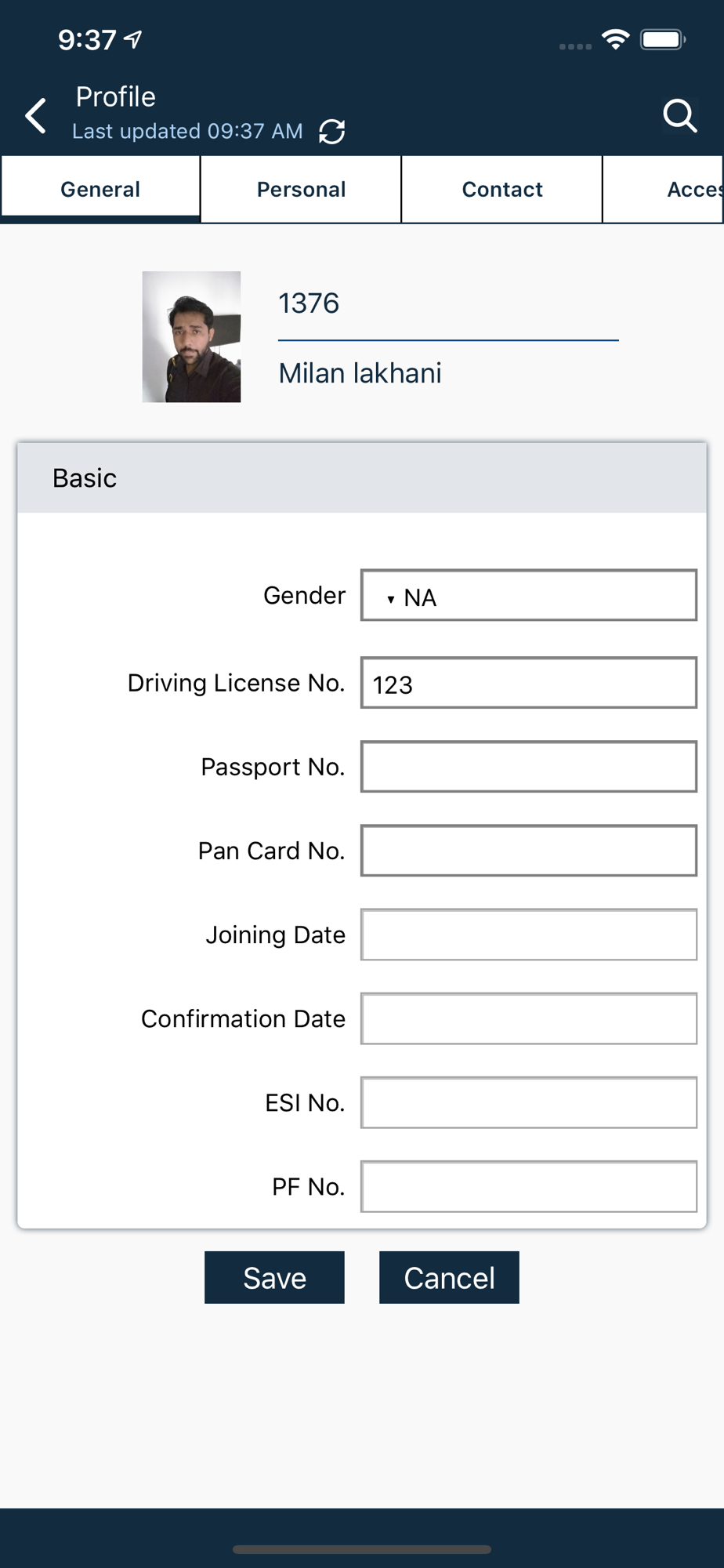Focus the ESI No. input field

tap(529, 1102)
